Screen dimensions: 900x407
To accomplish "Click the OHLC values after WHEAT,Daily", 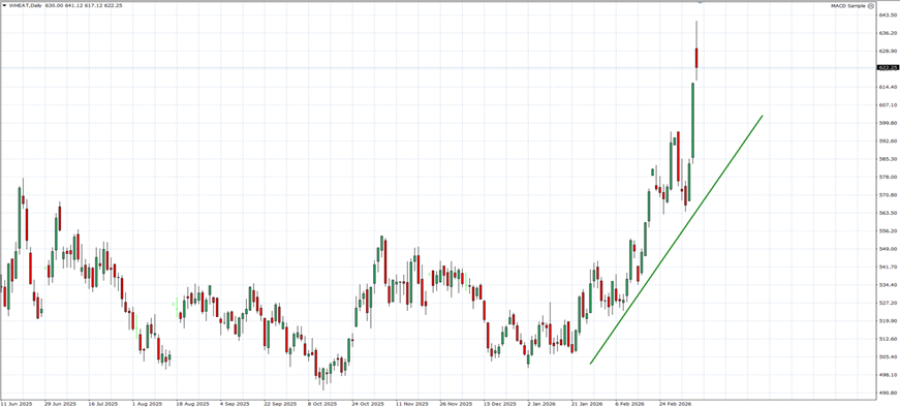I will (87, 5).
